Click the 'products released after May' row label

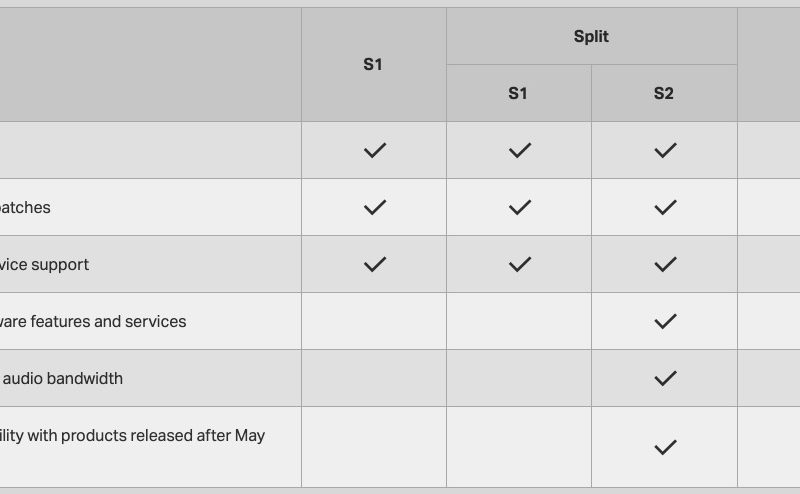pyautogui.click(x=132, y=436)
